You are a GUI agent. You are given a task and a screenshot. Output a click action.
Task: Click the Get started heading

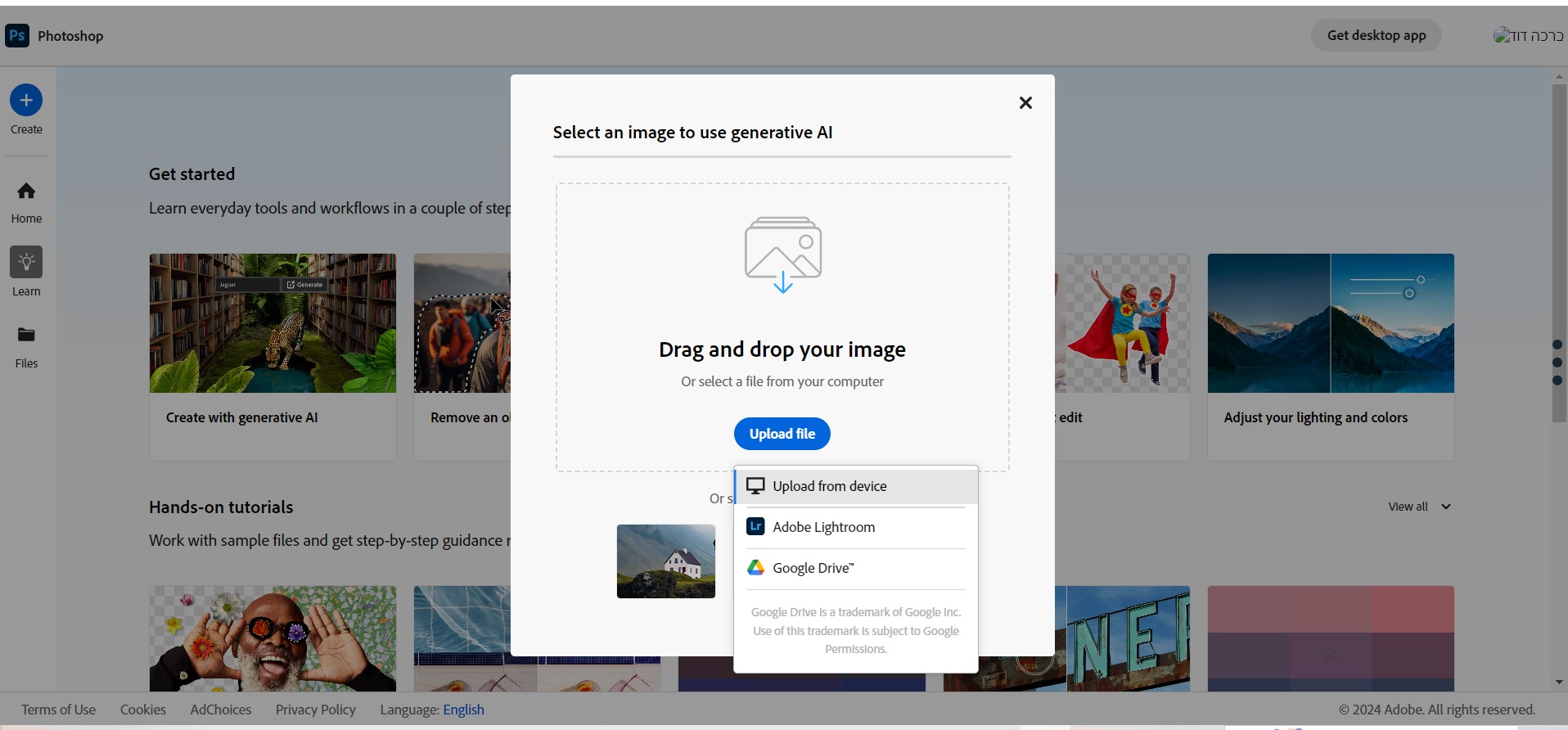(x=191, y=173)
